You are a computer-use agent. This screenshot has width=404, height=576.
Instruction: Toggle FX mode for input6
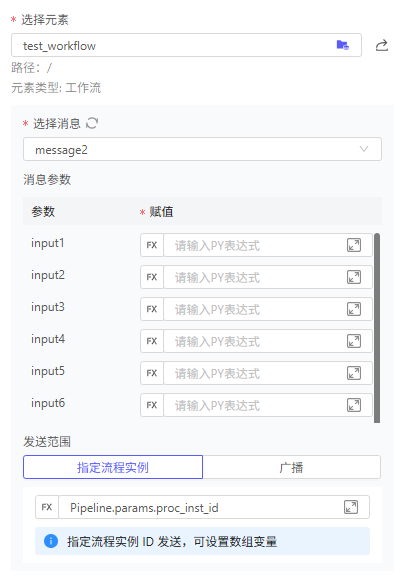coord(152,405)
